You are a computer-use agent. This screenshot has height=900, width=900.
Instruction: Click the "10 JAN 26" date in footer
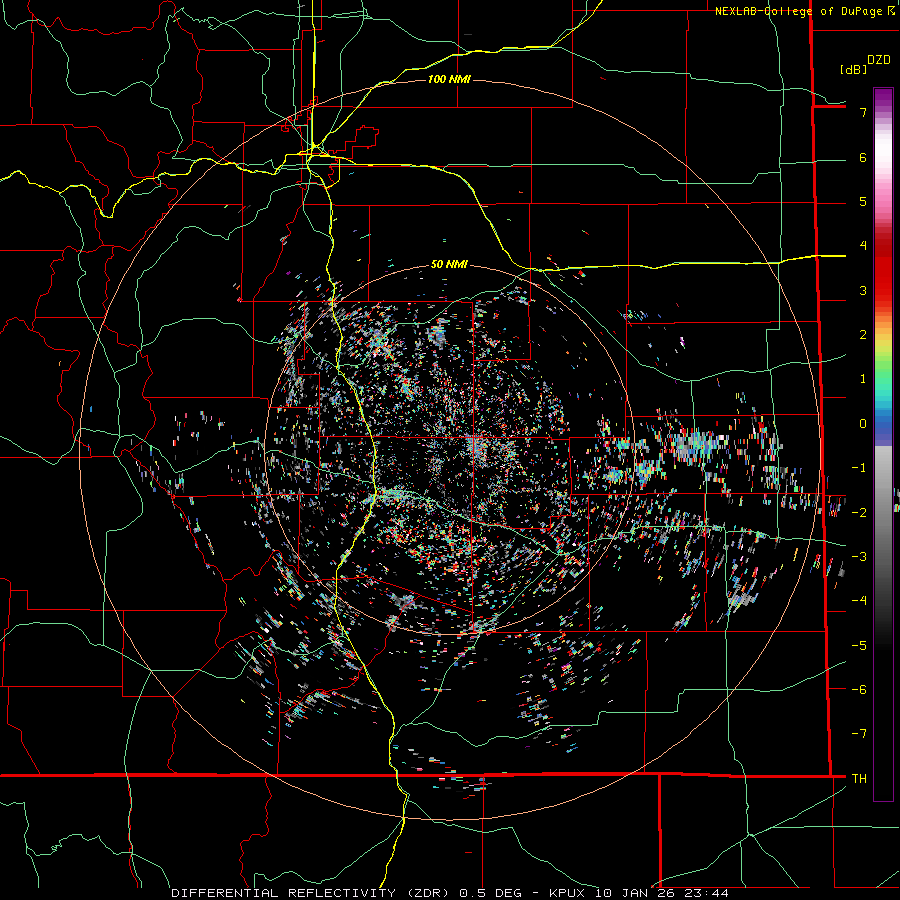(636, 893)
